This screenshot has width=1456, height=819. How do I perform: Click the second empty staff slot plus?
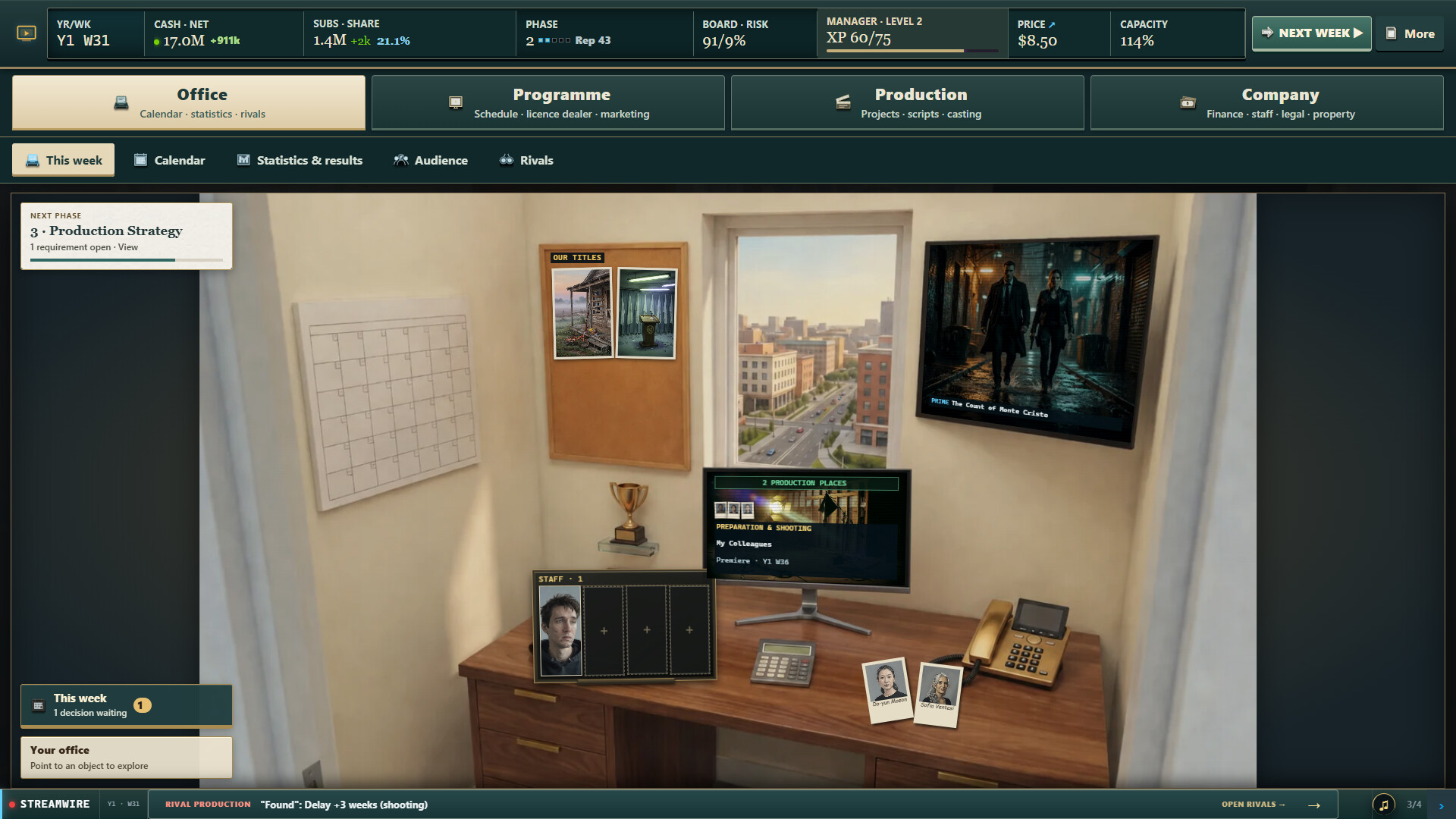click(x=647, y=630)
